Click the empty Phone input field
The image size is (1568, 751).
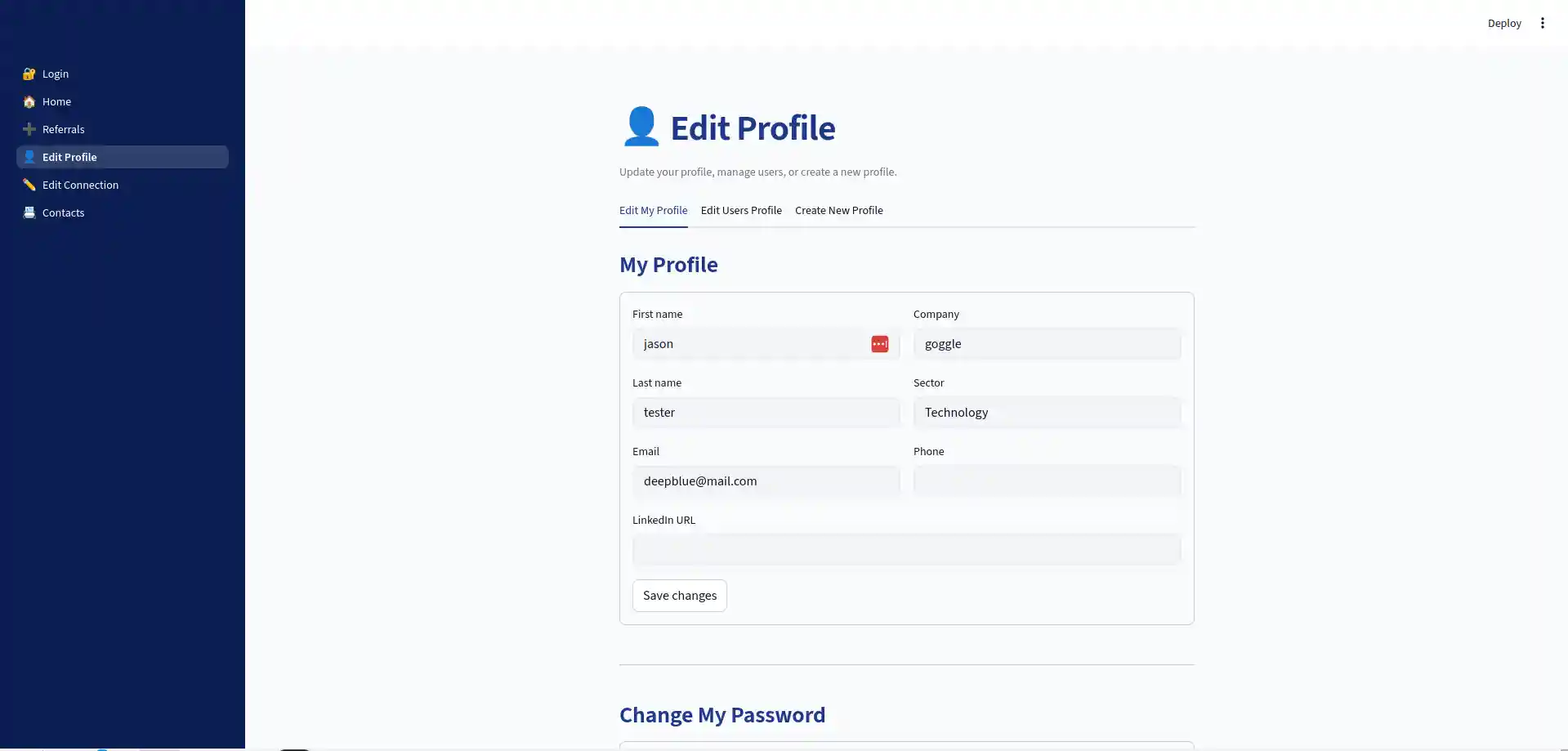[1047, 481]
